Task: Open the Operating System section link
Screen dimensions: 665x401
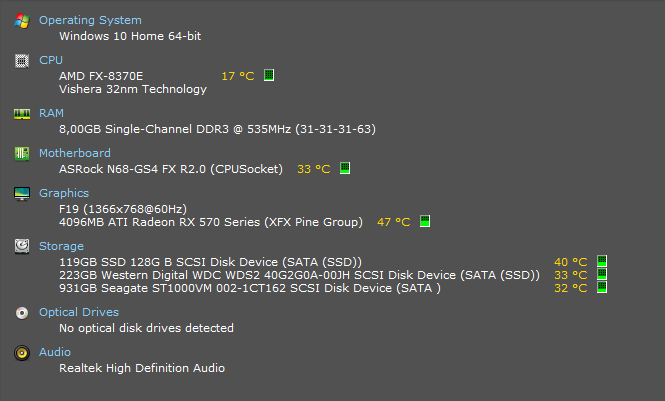Action: pos(90,20)
